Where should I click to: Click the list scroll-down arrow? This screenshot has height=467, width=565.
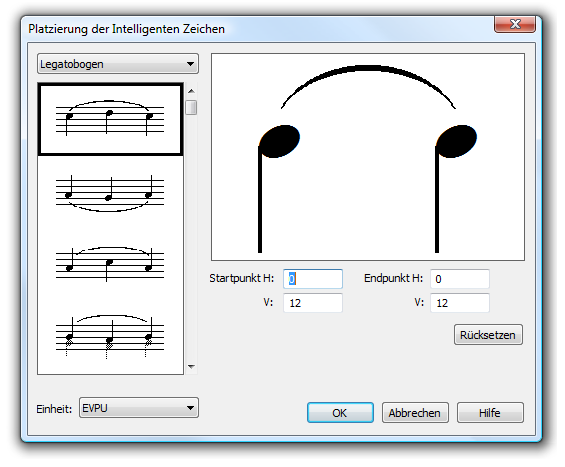point(191,367)
